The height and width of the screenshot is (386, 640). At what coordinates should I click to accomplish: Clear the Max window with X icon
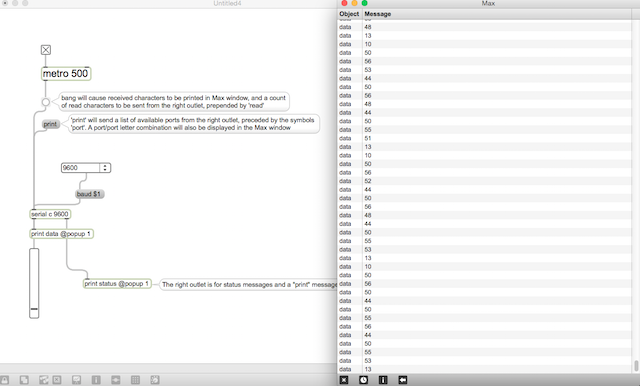(x=344, y=380)
